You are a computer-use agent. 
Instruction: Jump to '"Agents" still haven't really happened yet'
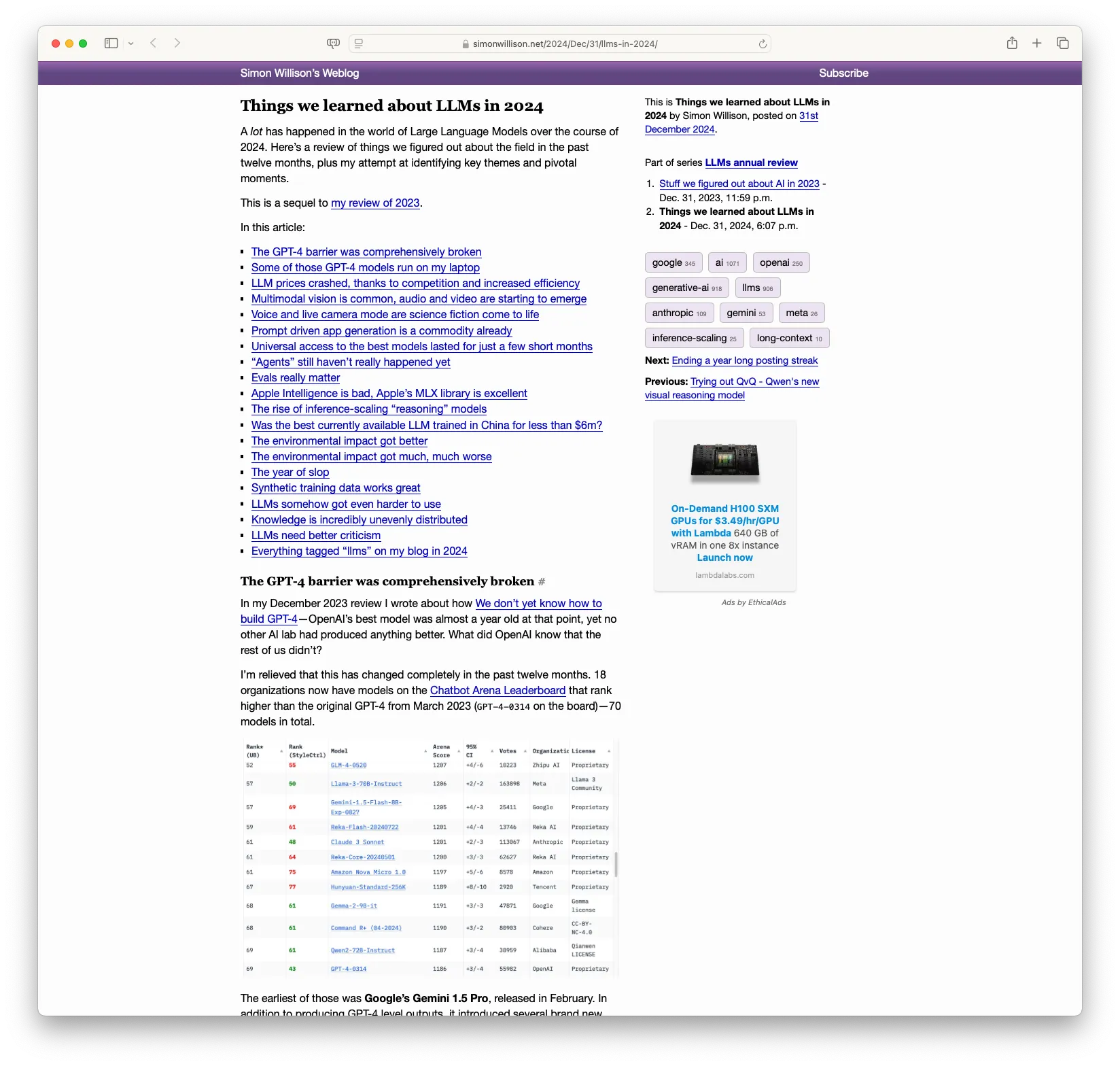click(x=351, y=362)
